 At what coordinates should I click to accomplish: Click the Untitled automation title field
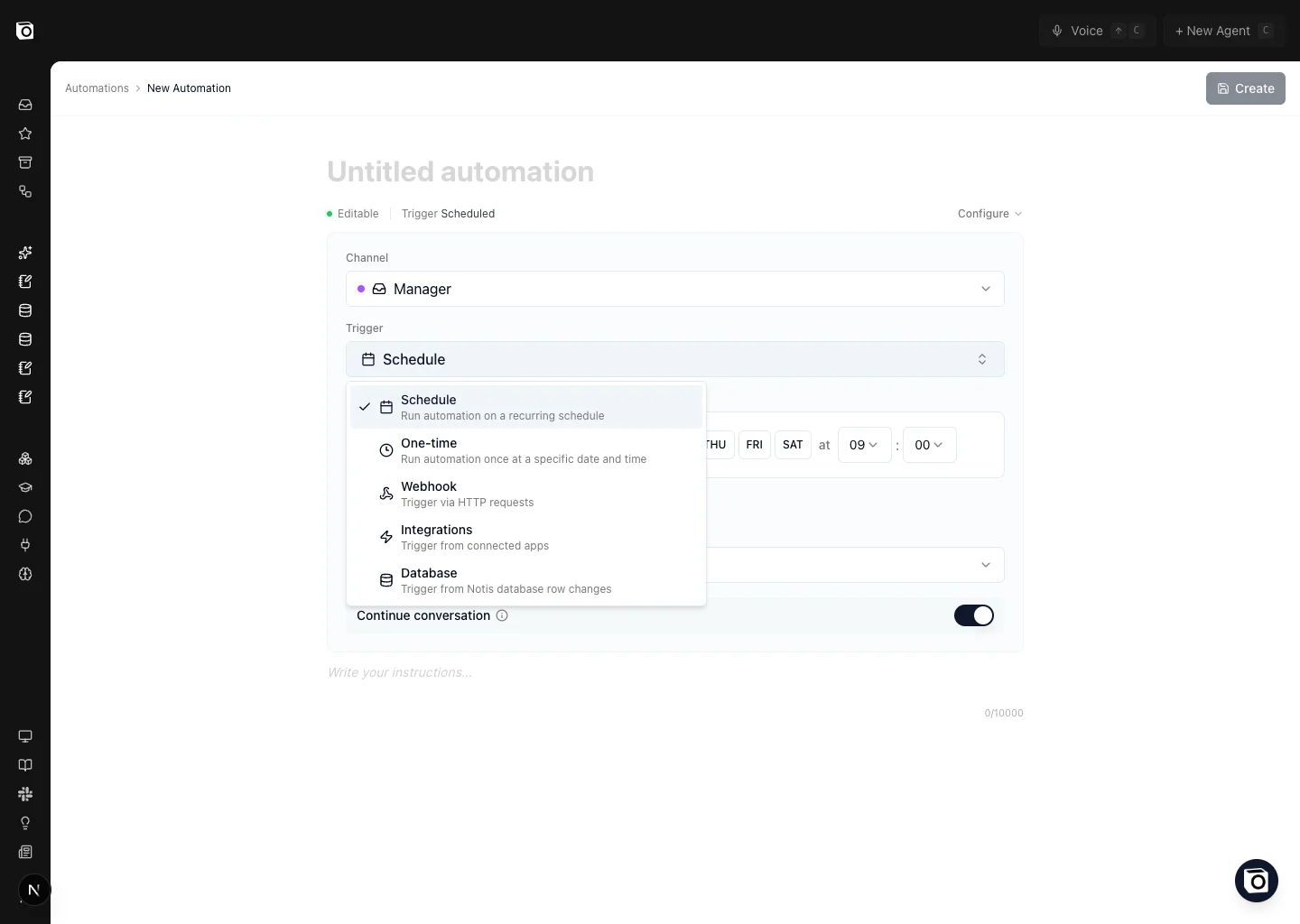[x=675, y=171]
